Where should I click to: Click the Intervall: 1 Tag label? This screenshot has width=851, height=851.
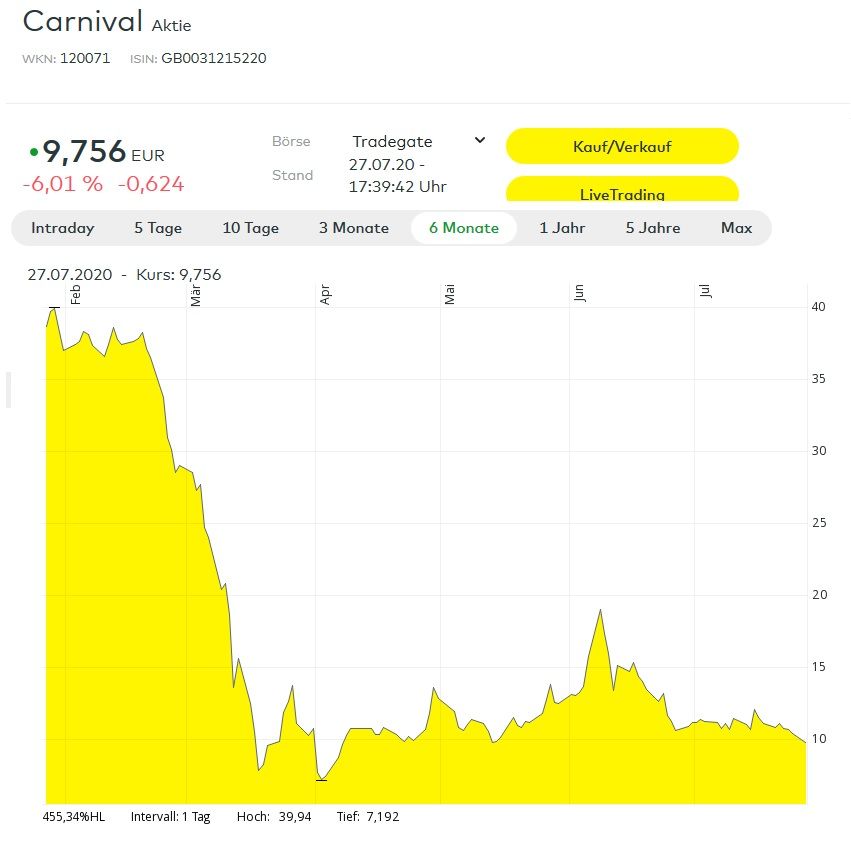(x=170, y=817)
